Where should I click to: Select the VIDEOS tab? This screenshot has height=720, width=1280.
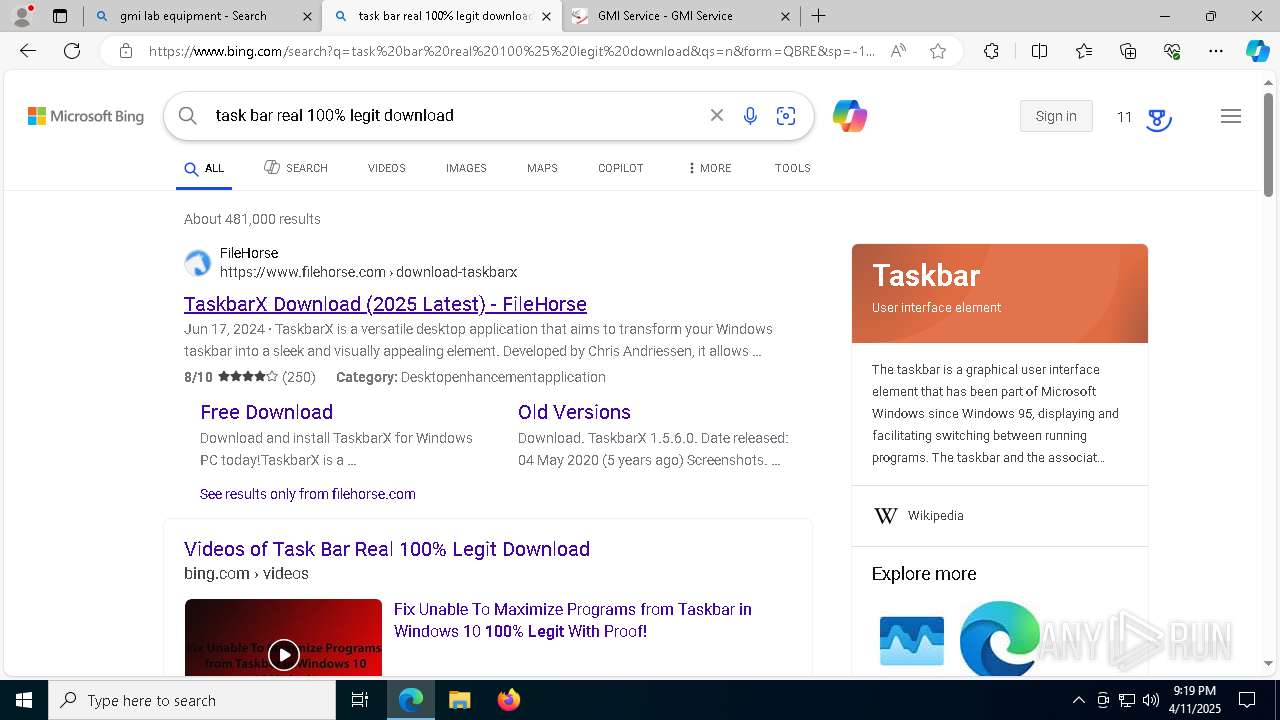click(386, 168)
